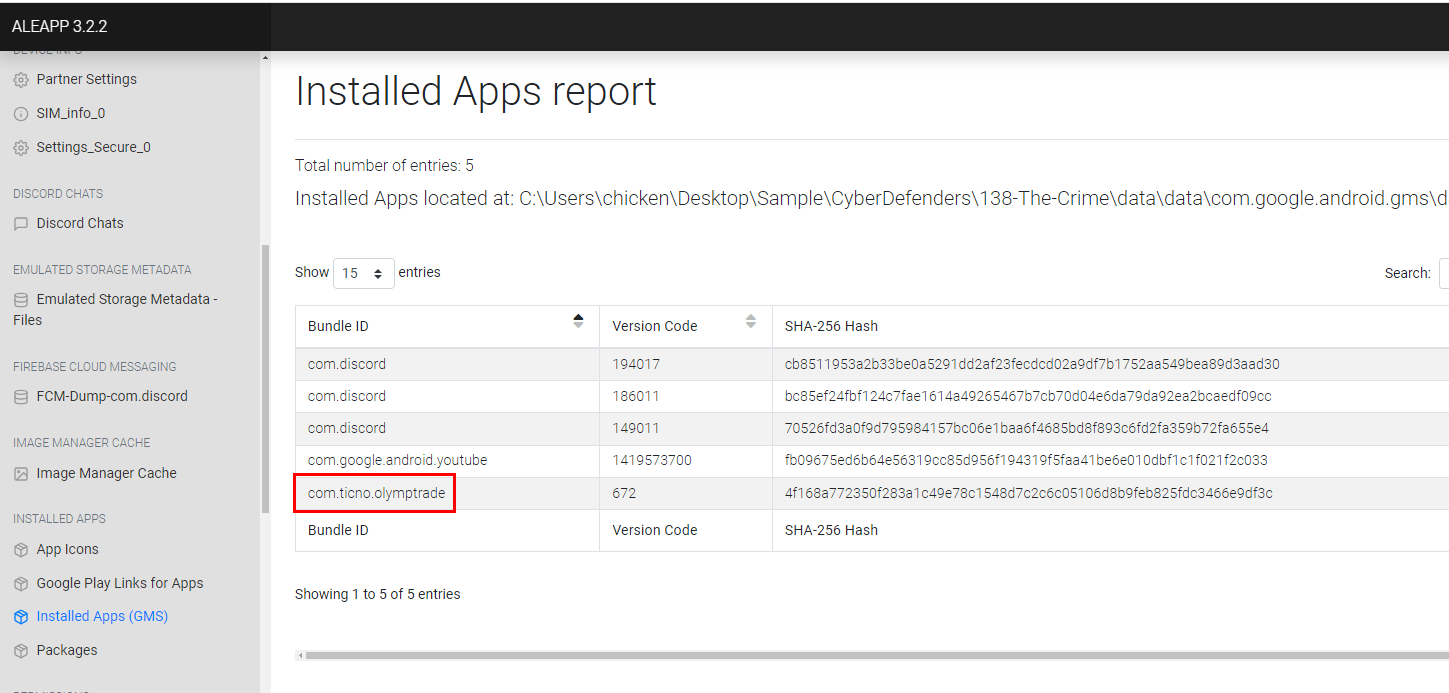Click the App Icons package icon
This screenshot has width=1449, height=693.
pyautogui.click(x=21, y=550)
